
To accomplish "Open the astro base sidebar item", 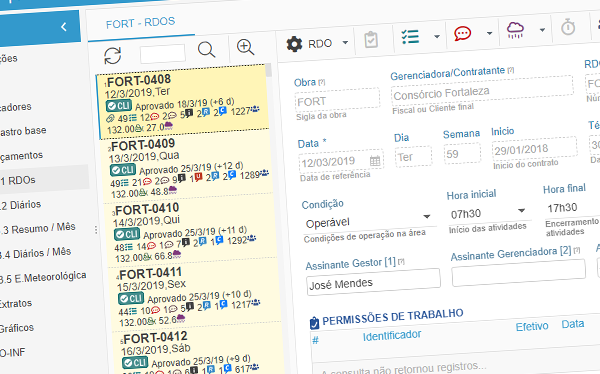I will 23,131.
